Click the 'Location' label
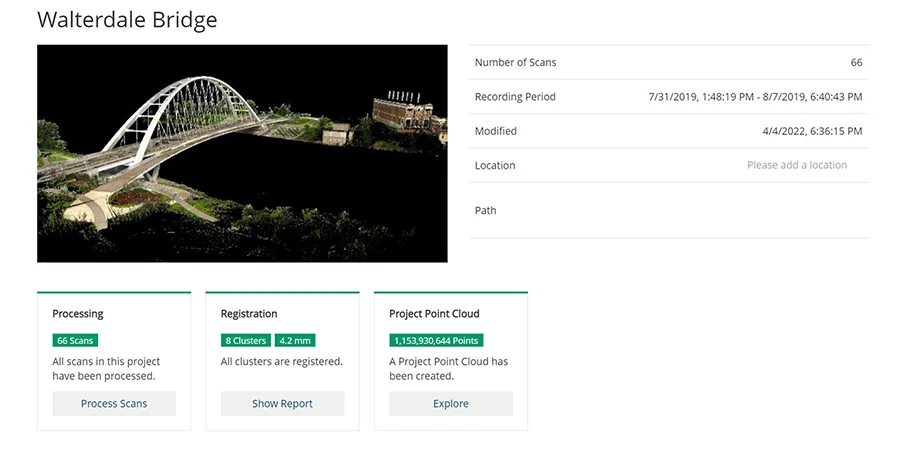 pos(495,165)
